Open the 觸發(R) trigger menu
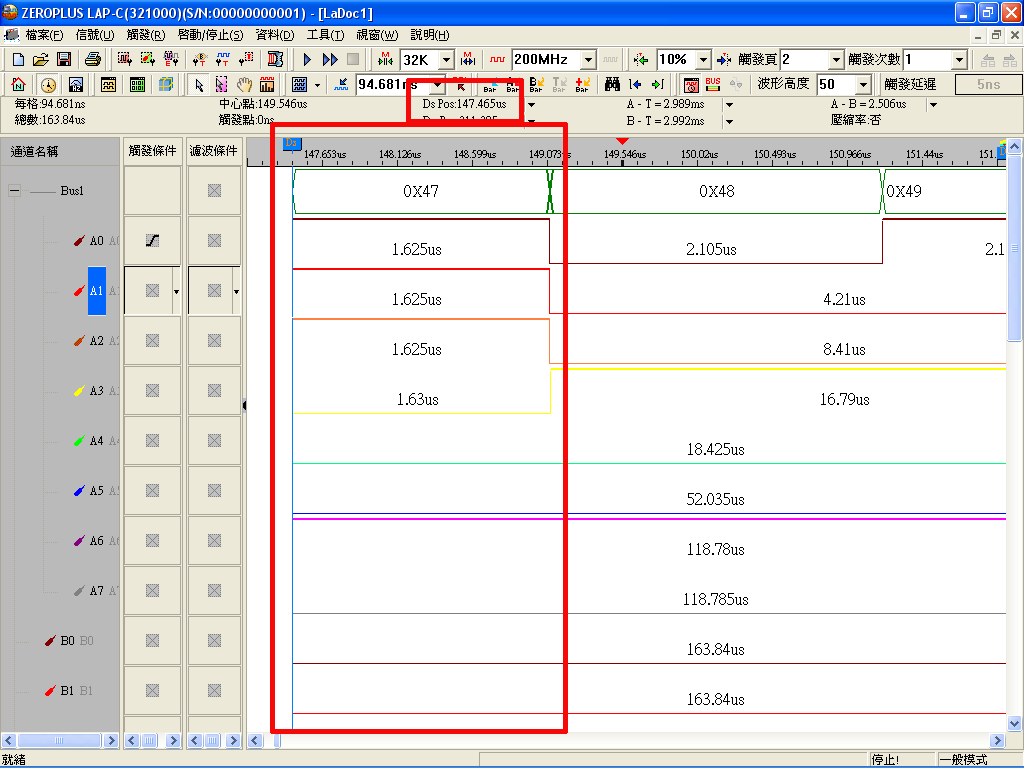The width and height of the screenshot is (1024, 768). [x=146, y=35]
